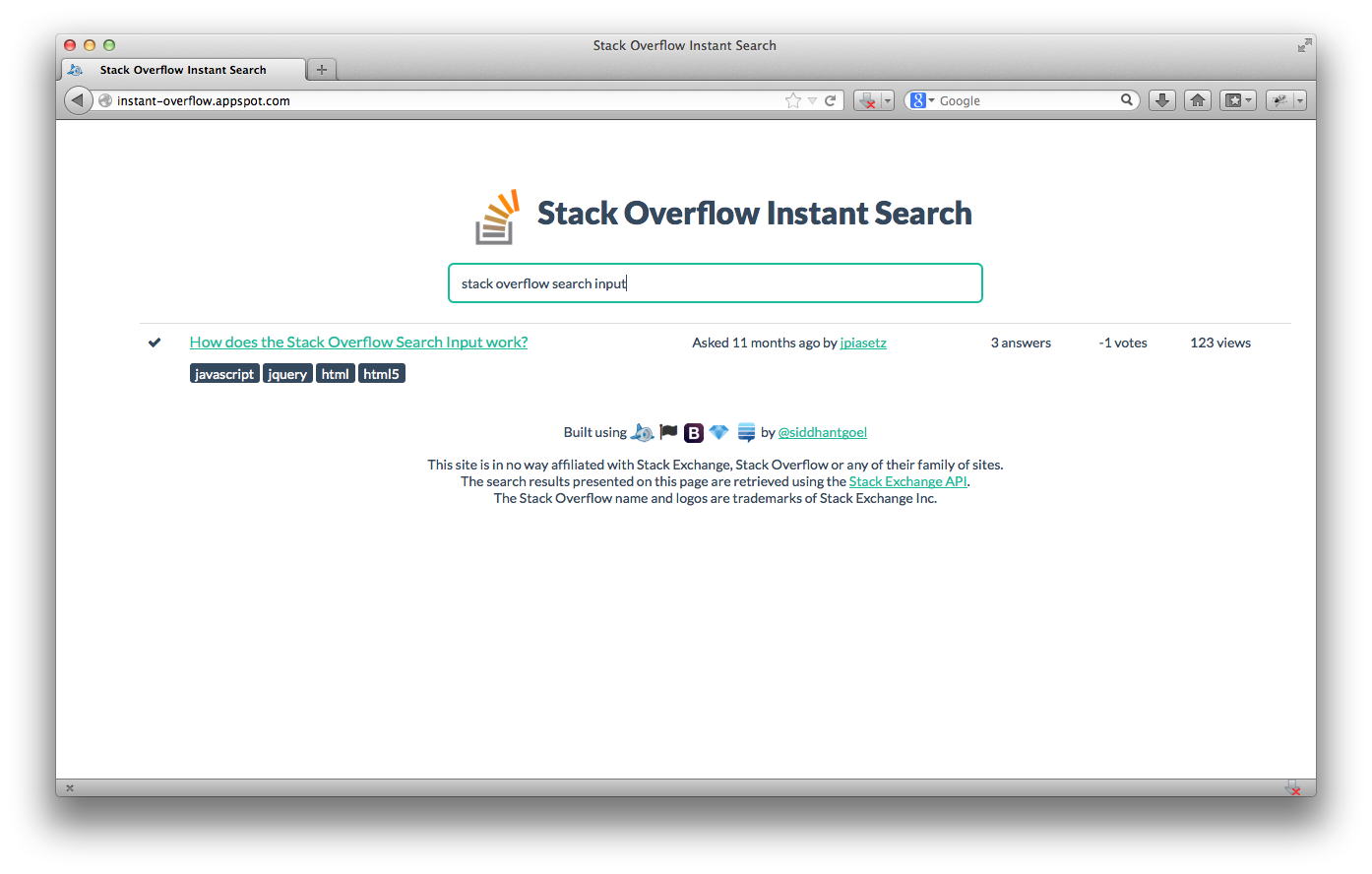Click the '123 views' text
This screenshot has height=874, width=1372.
1220,343
